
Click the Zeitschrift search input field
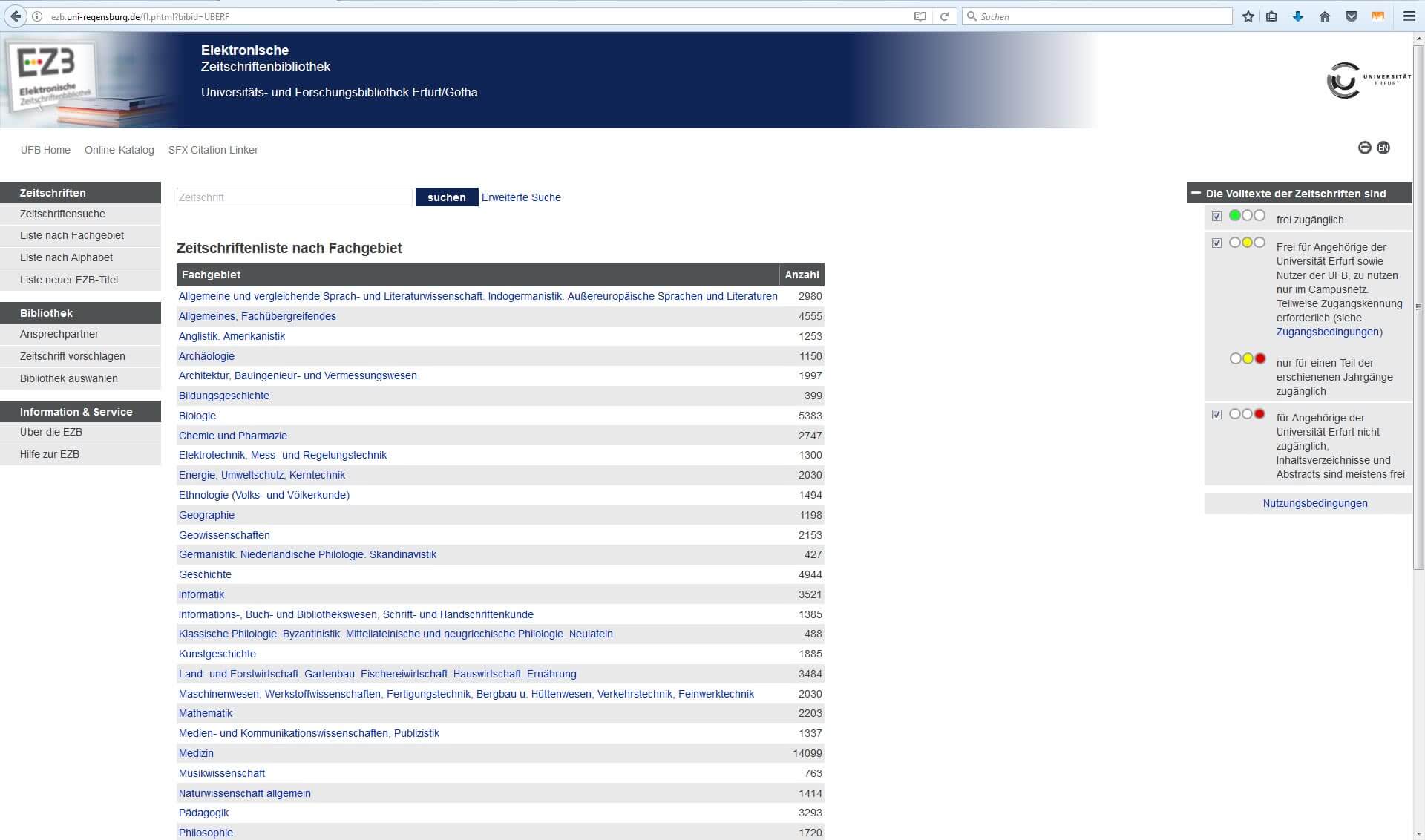294,197
